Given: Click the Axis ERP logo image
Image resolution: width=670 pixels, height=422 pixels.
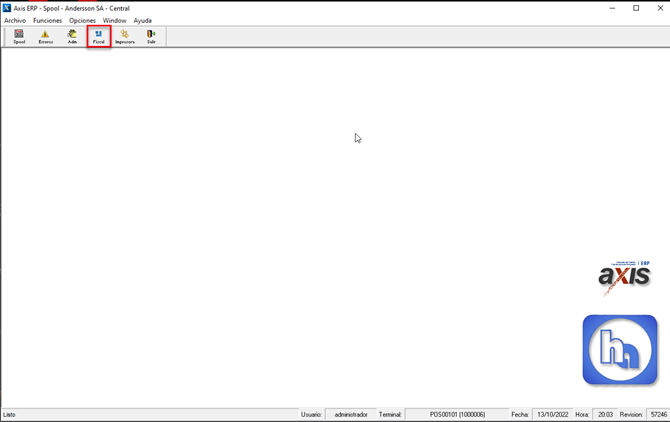Looking at the screenshot, I should click(625, 277).
